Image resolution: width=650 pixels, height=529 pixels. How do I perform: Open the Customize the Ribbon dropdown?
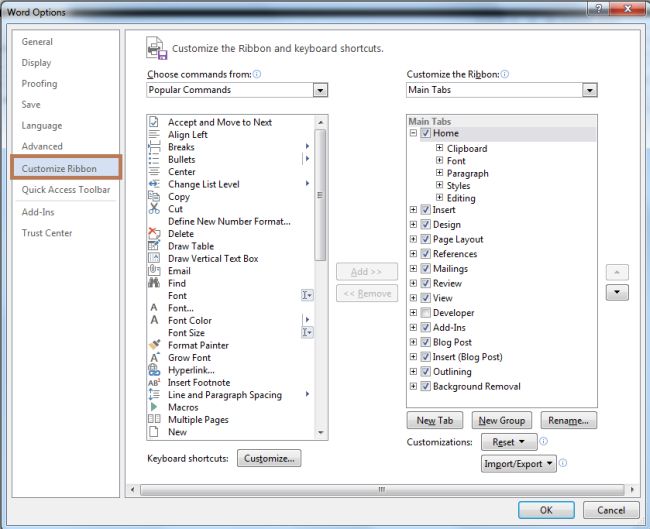pyautogui.click(x=589, y=90)
